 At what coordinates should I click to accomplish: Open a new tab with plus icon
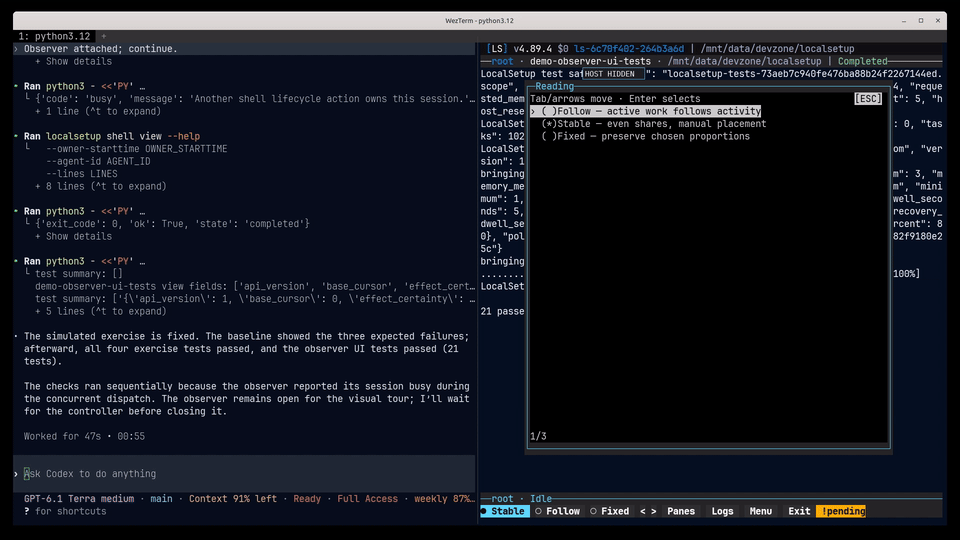coord(103,37)
